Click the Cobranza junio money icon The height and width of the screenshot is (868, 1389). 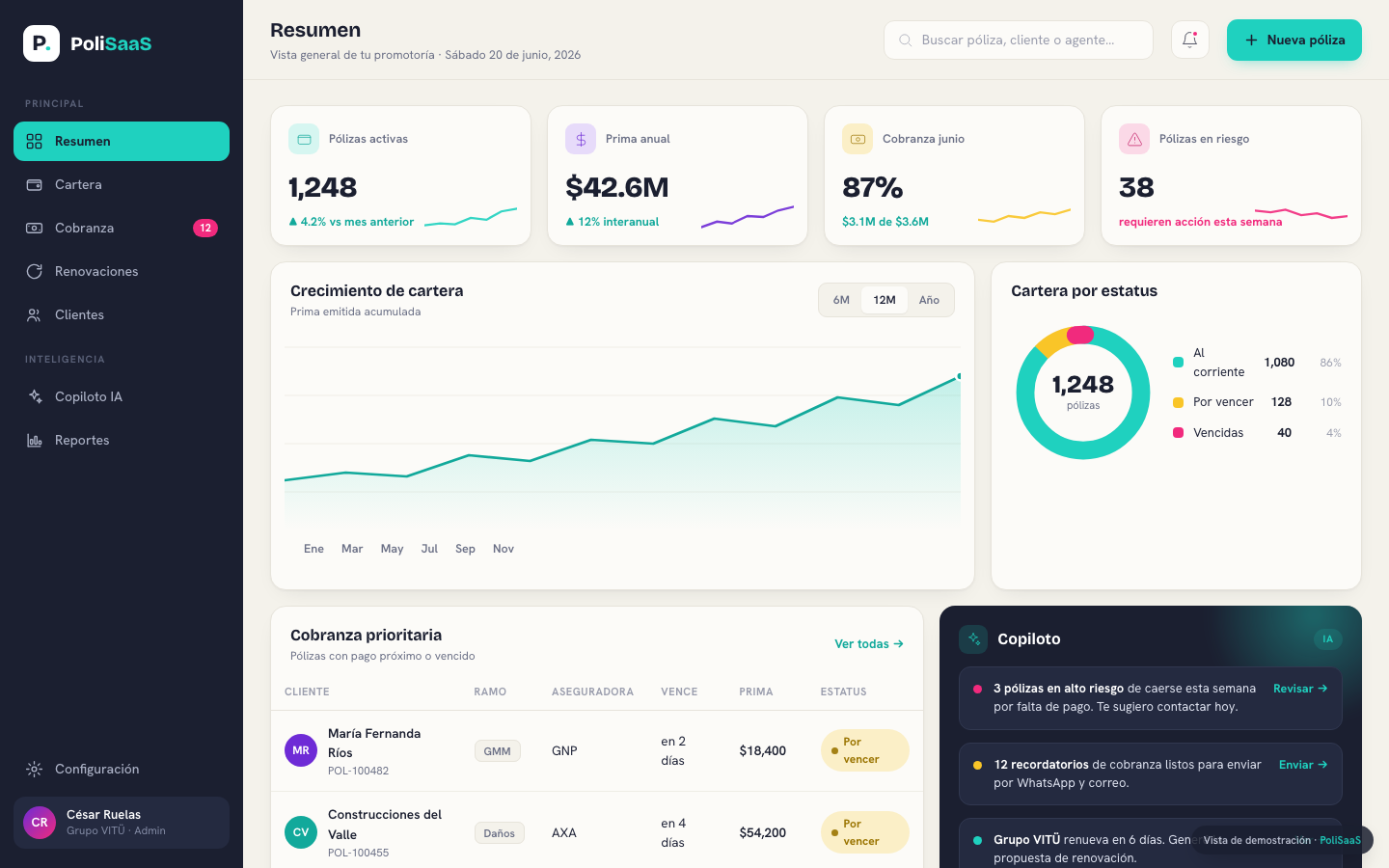tap(858, 139)
